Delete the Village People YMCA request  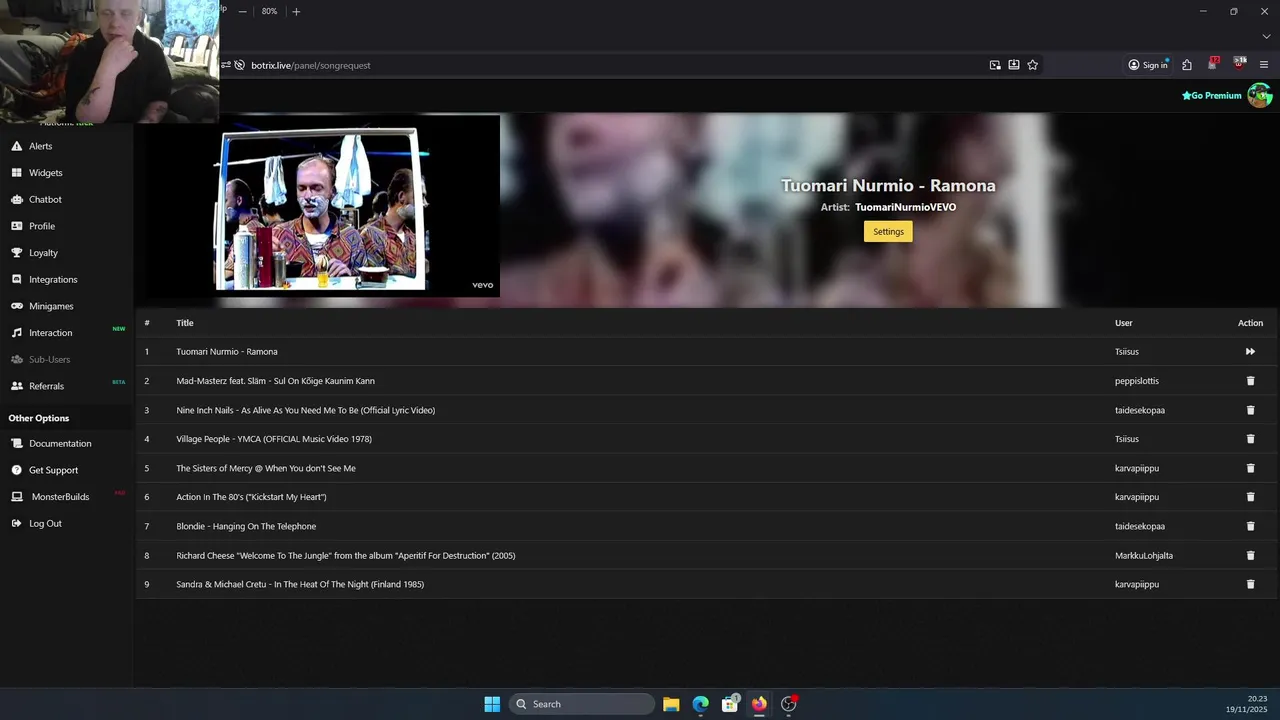[x=1250, y=439]
